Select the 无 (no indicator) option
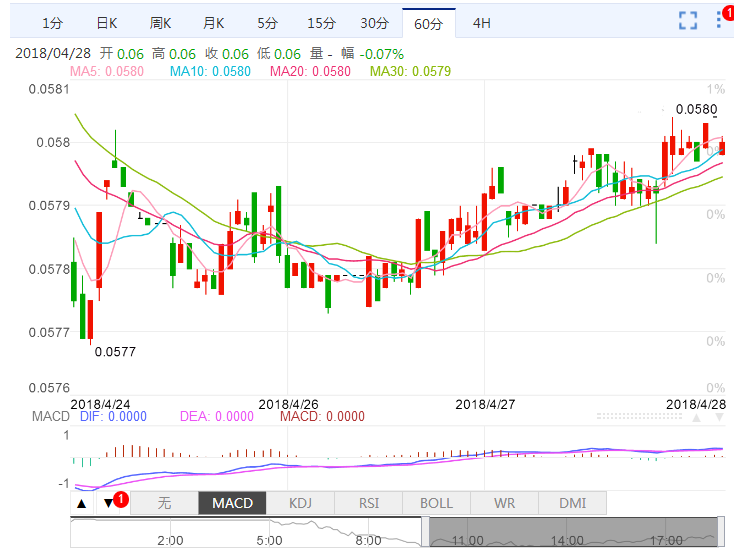The image size is (734, 550). pyautogui.click(x=164, y=503)
